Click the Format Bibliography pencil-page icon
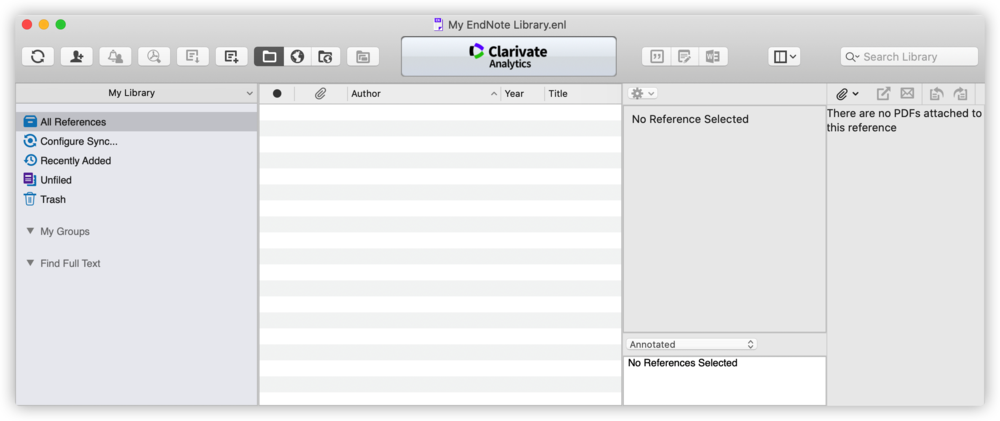Screen dimensions: 1000x421 [x=684, y=57]
